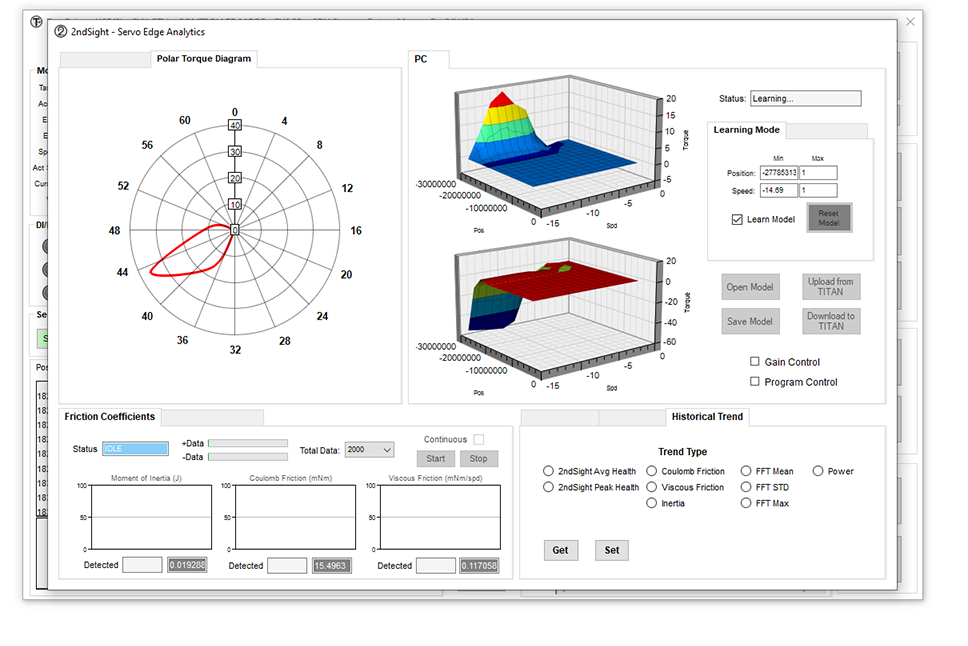Click the Reset Model button
Screen dimensions: 968x646
(829, 218)
